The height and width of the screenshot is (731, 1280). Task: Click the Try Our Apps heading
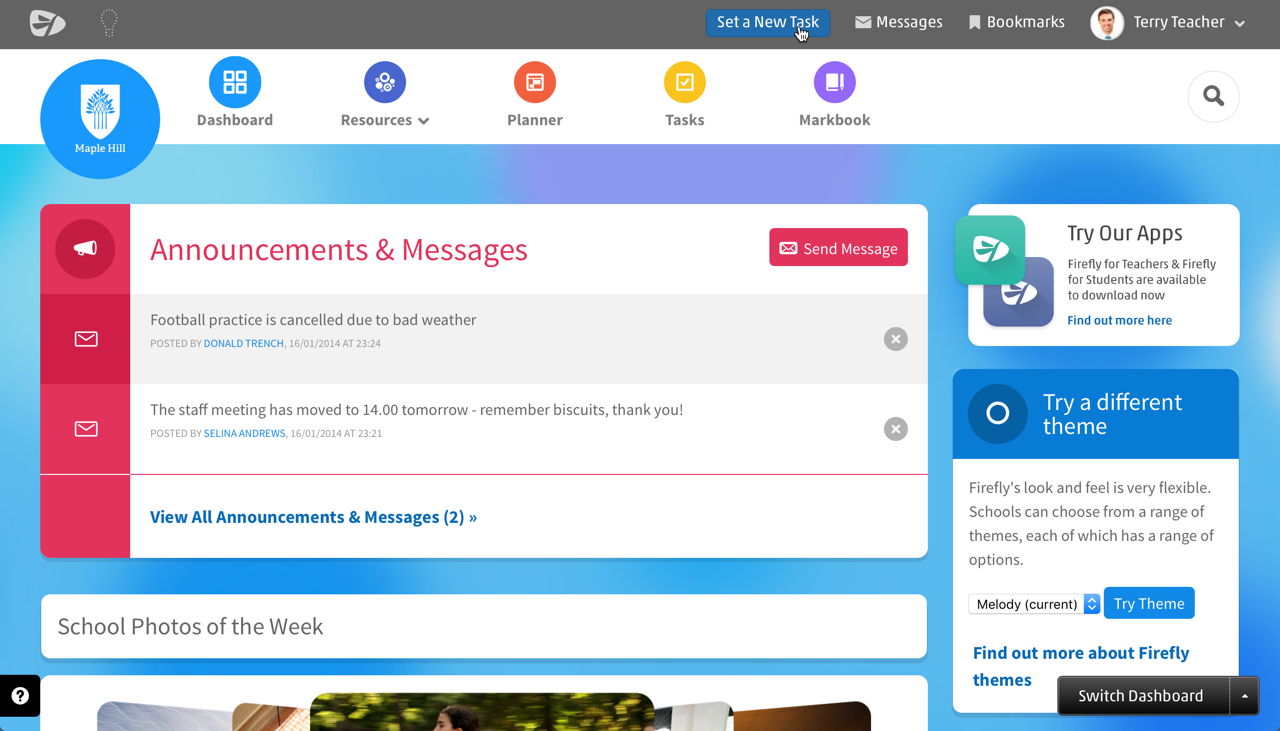click(x=1125, y=233)
